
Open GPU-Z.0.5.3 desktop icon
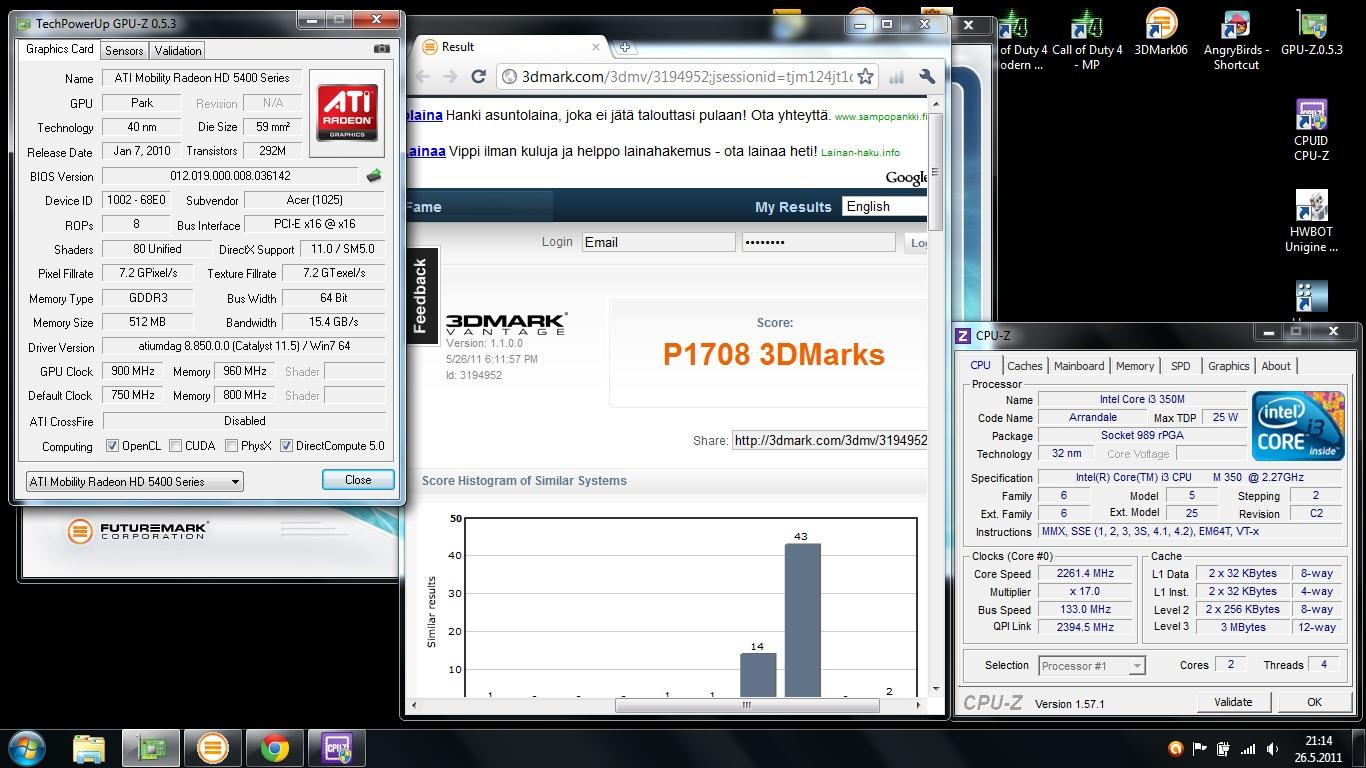coord(1311,32)
